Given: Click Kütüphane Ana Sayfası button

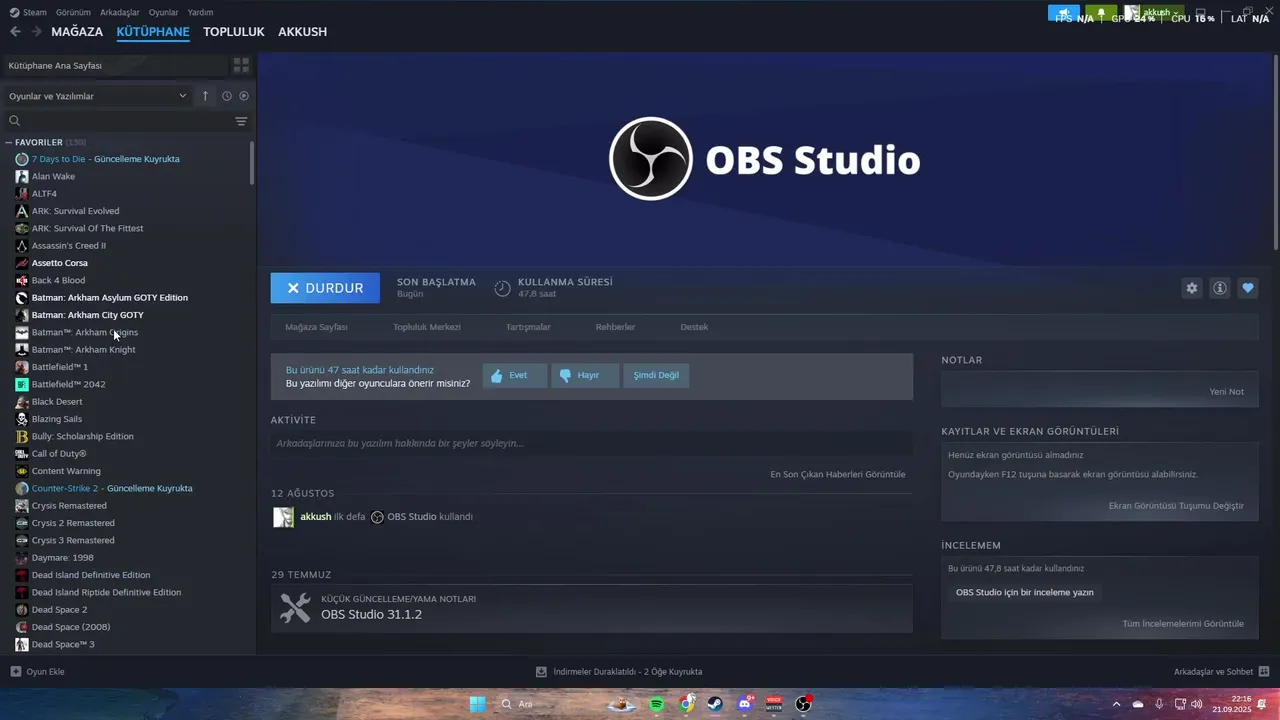Looking at the screenshot, I should 114,65.
